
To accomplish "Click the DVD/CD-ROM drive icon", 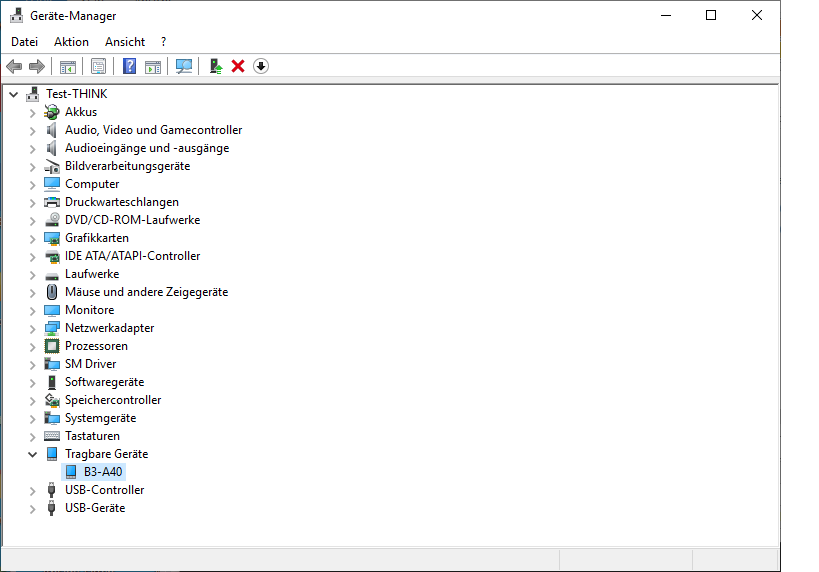I will tap(52, 220).
